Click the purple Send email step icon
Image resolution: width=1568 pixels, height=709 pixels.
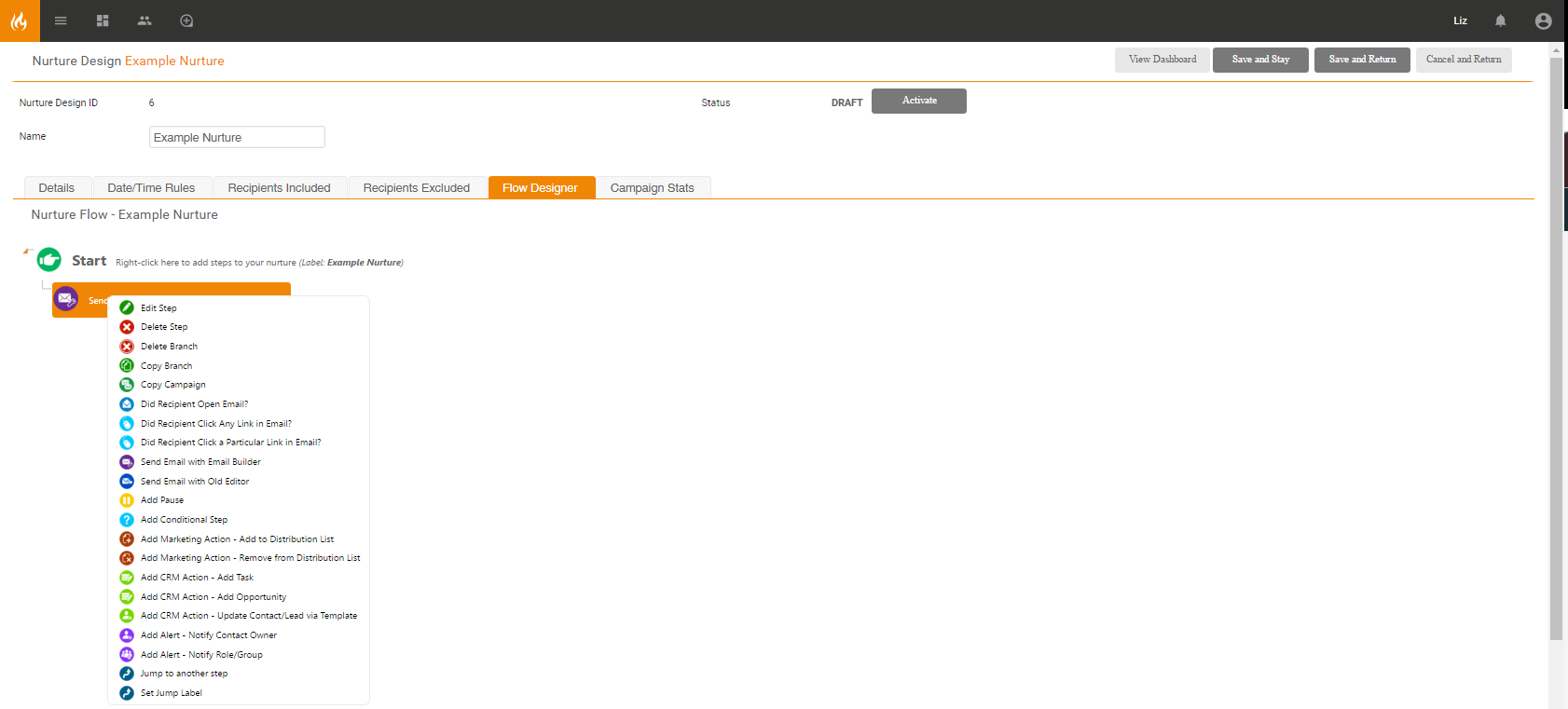pos(66,299)
